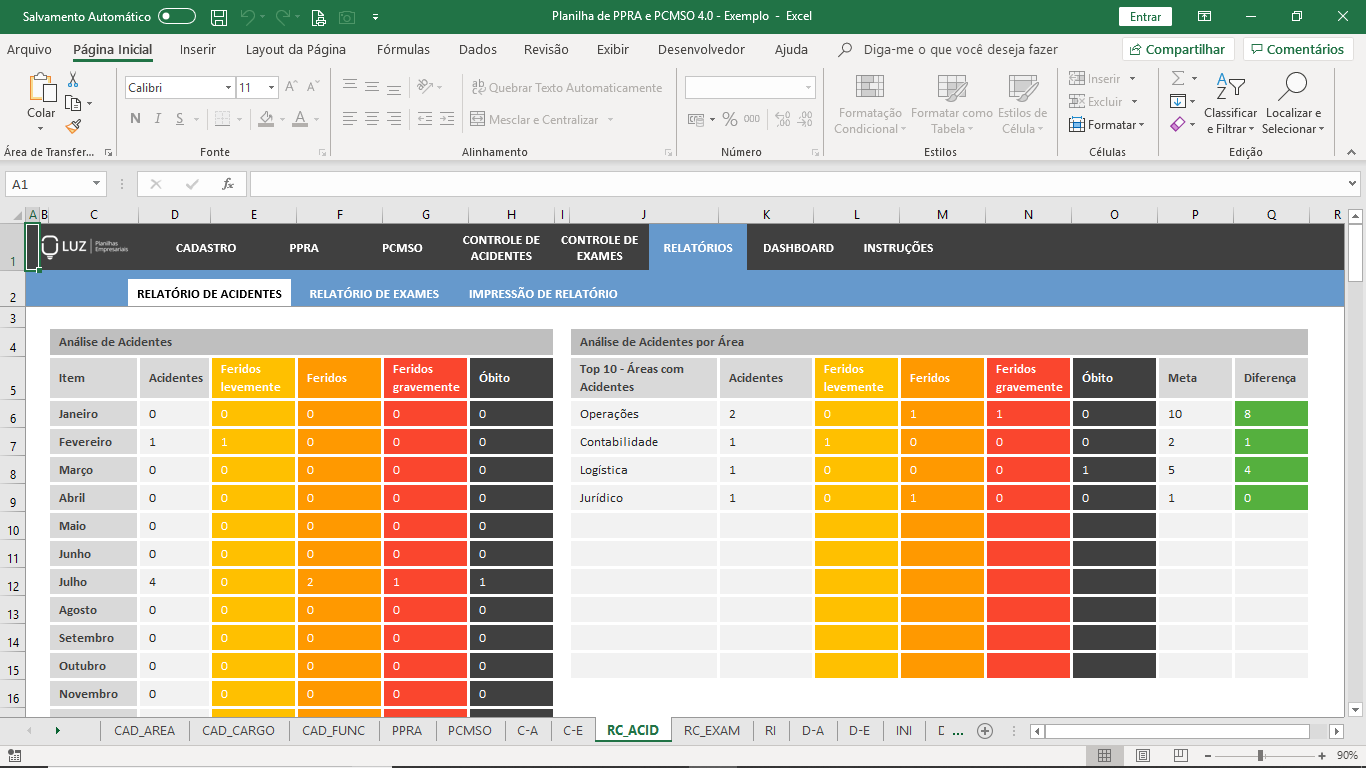Viewport: 1366px width, 768px height.
Task: Toggle bold N formatting button
Action: pyautogui.click(x=135, y=119)
